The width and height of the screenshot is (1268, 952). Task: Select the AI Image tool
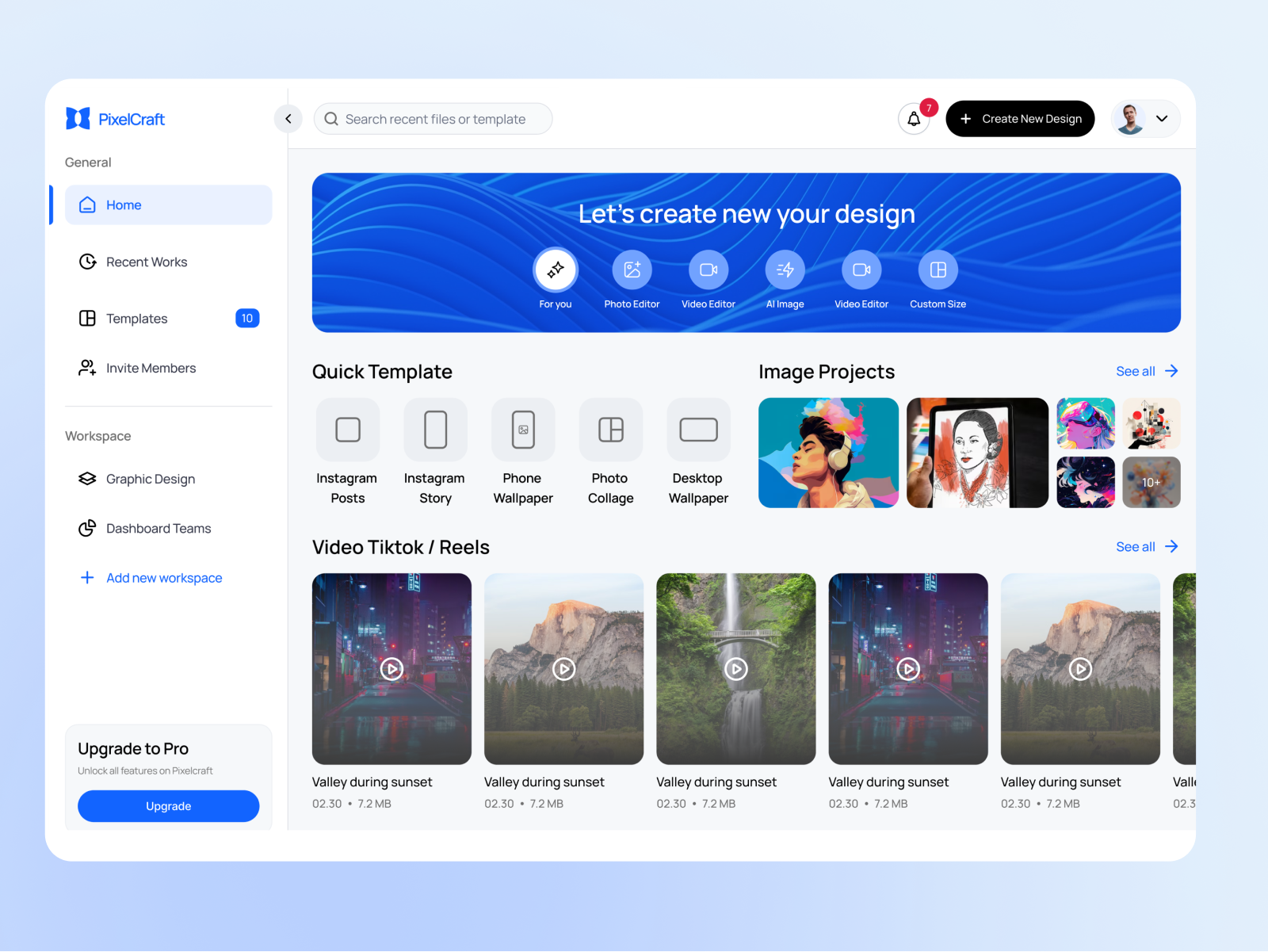click(x=785, y=270)
